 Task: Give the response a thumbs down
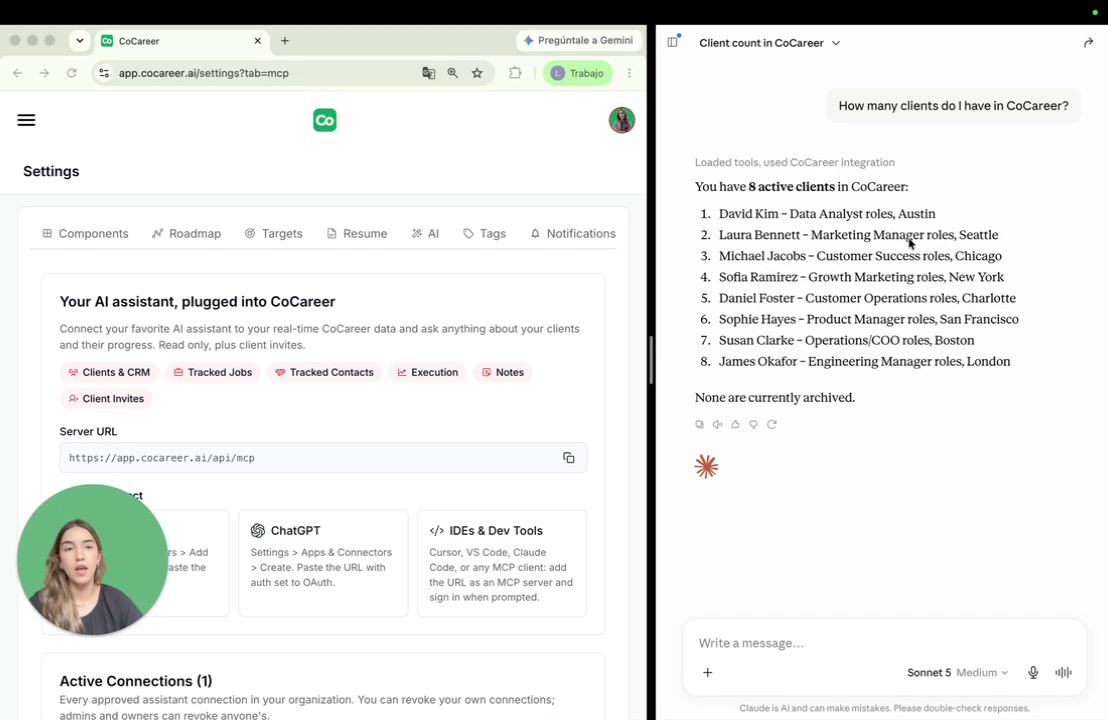[753, 425]
